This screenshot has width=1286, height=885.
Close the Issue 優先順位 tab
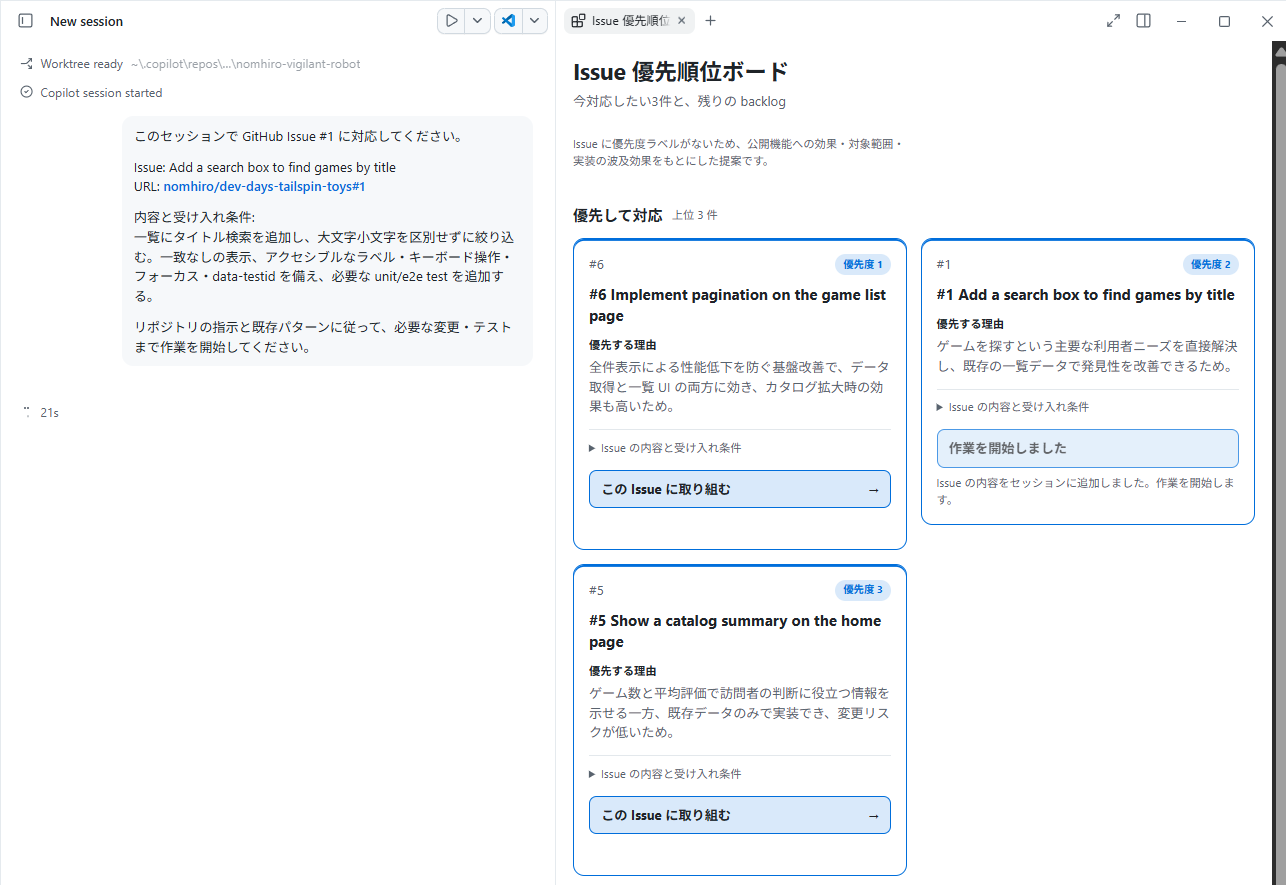tap(682, 21)
